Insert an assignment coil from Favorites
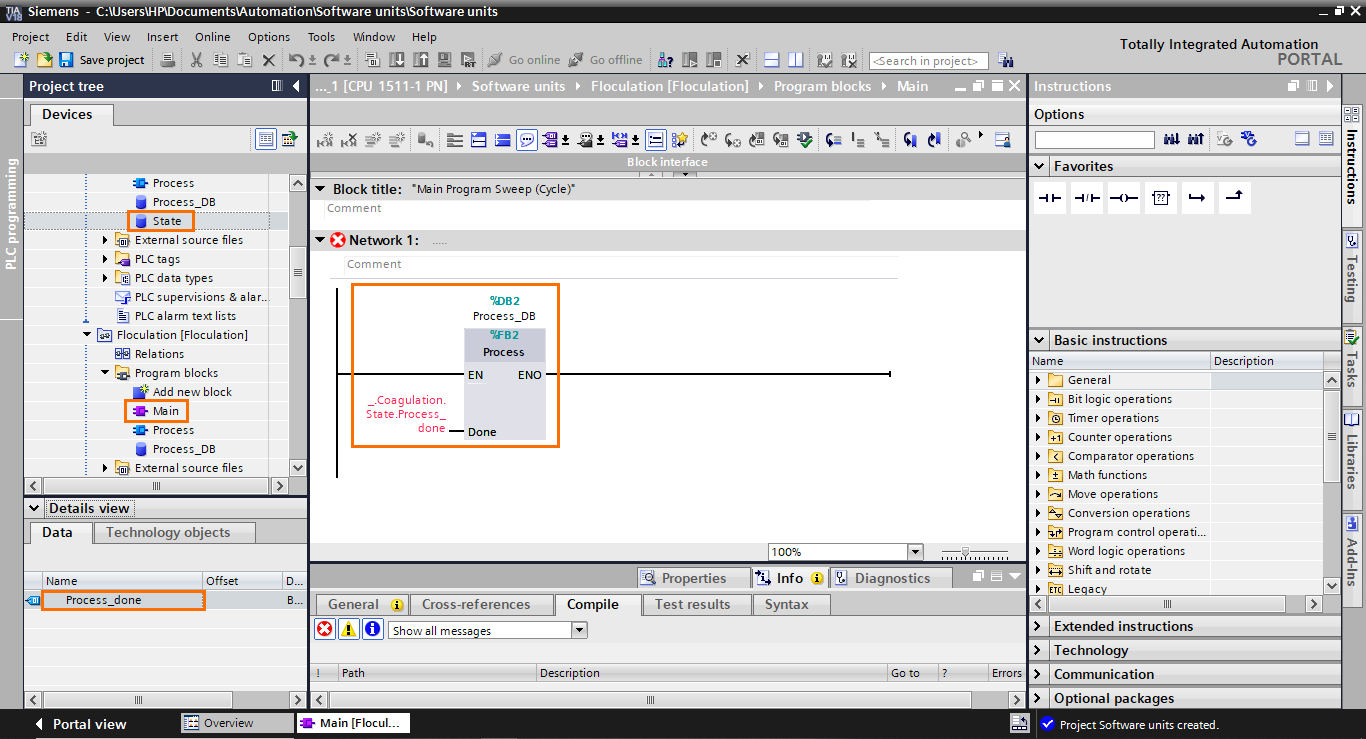This screenshot has height=739, width=1366. (x=1123, y=197)
